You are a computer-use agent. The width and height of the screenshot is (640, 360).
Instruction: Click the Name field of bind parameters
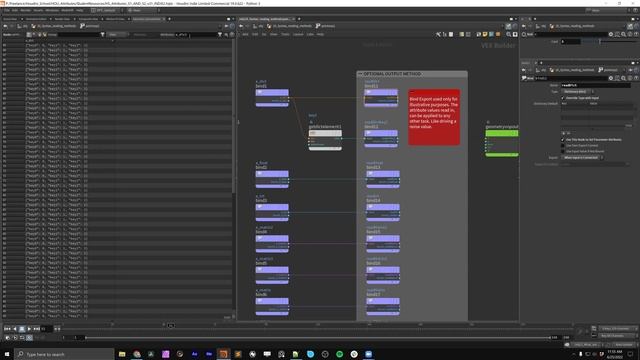pyautogui.click(x=596, y=85)
